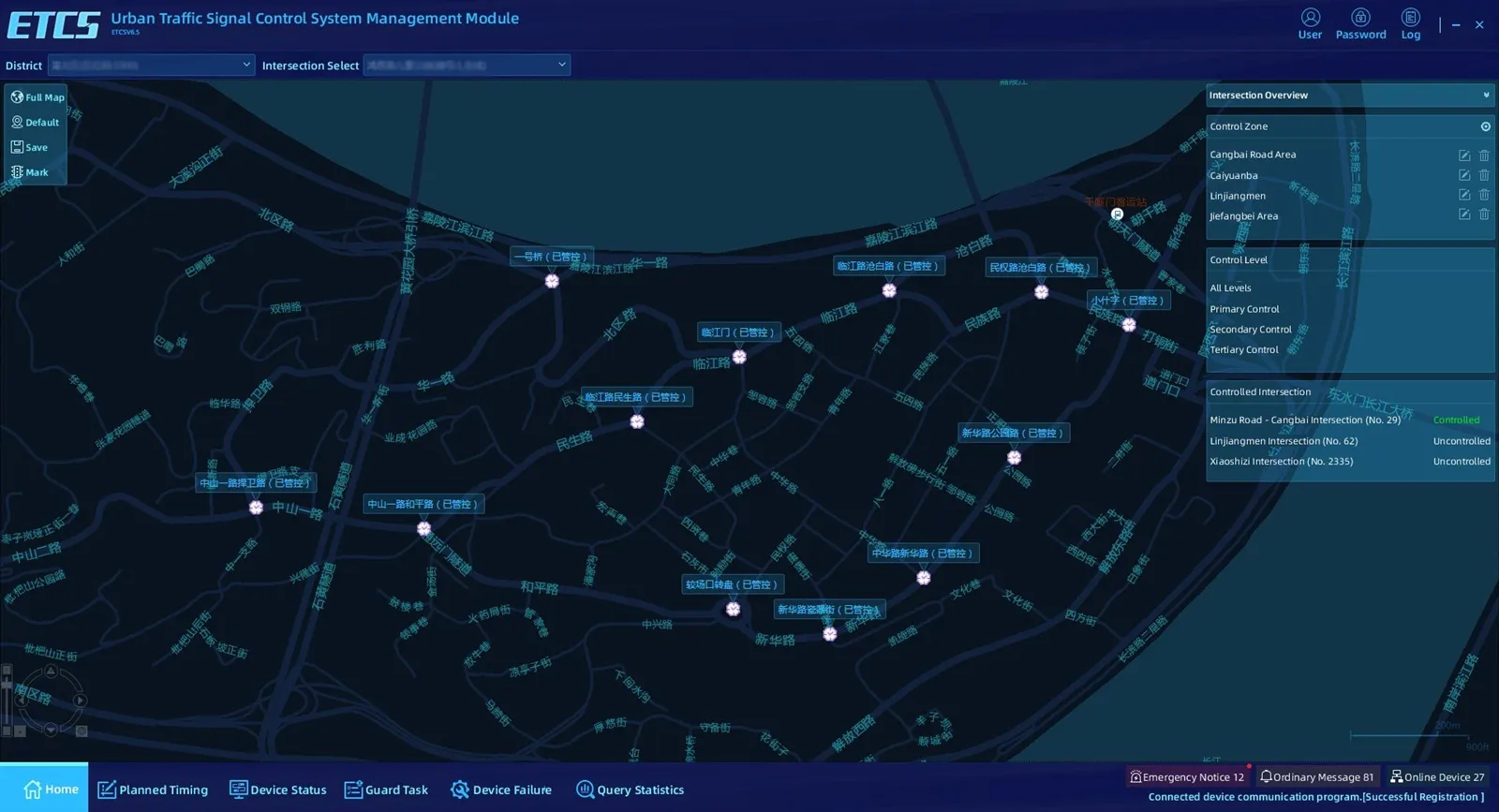
Task: Open the Query Statistics tab
Action: click(x=631, y=790)
